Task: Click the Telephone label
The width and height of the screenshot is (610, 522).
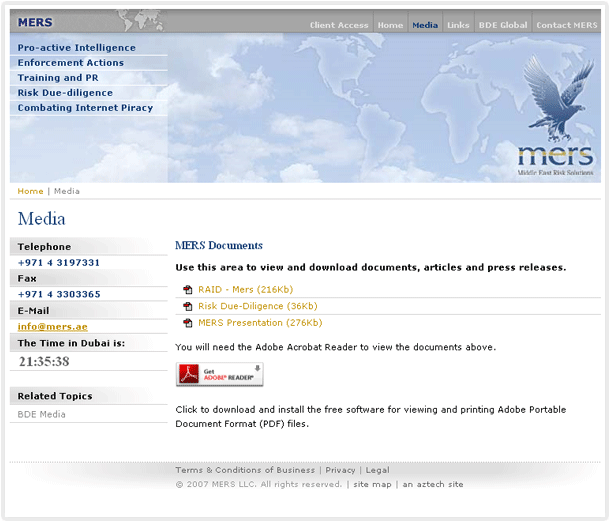Action: (x=44, y=247)
